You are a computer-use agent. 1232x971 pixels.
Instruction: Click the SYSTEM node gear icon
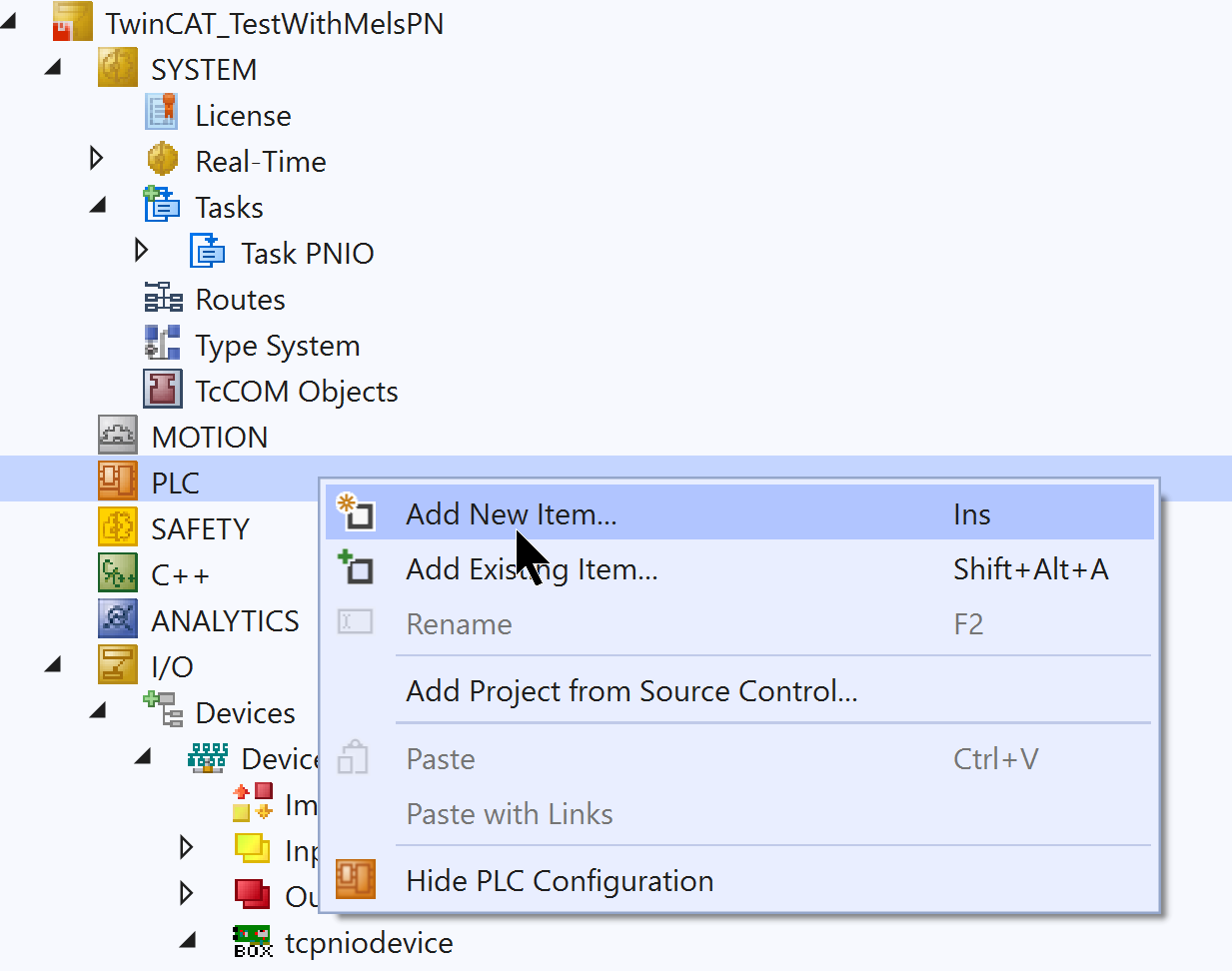point(118,68)
